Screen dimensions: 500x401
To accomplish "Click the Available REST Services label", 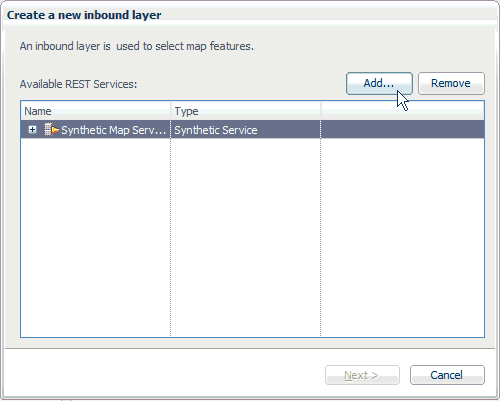I will (78, 84).
